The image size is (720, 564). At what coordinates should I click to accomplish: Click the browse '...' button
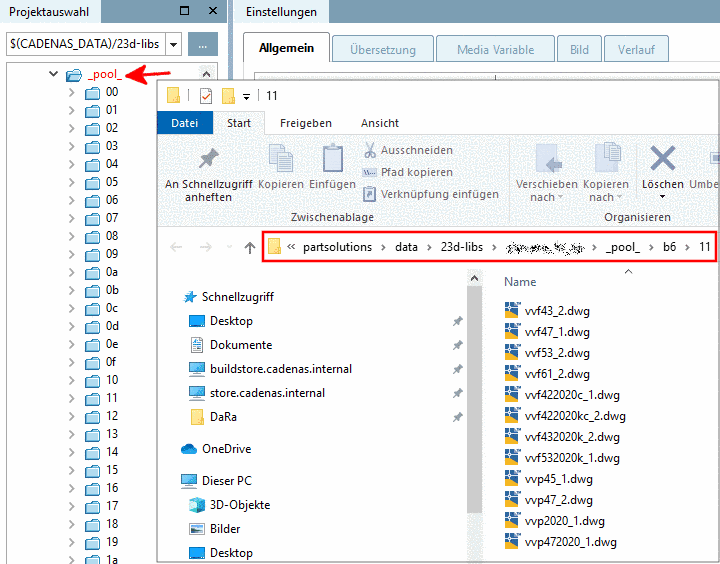click(x=202, y=45)
